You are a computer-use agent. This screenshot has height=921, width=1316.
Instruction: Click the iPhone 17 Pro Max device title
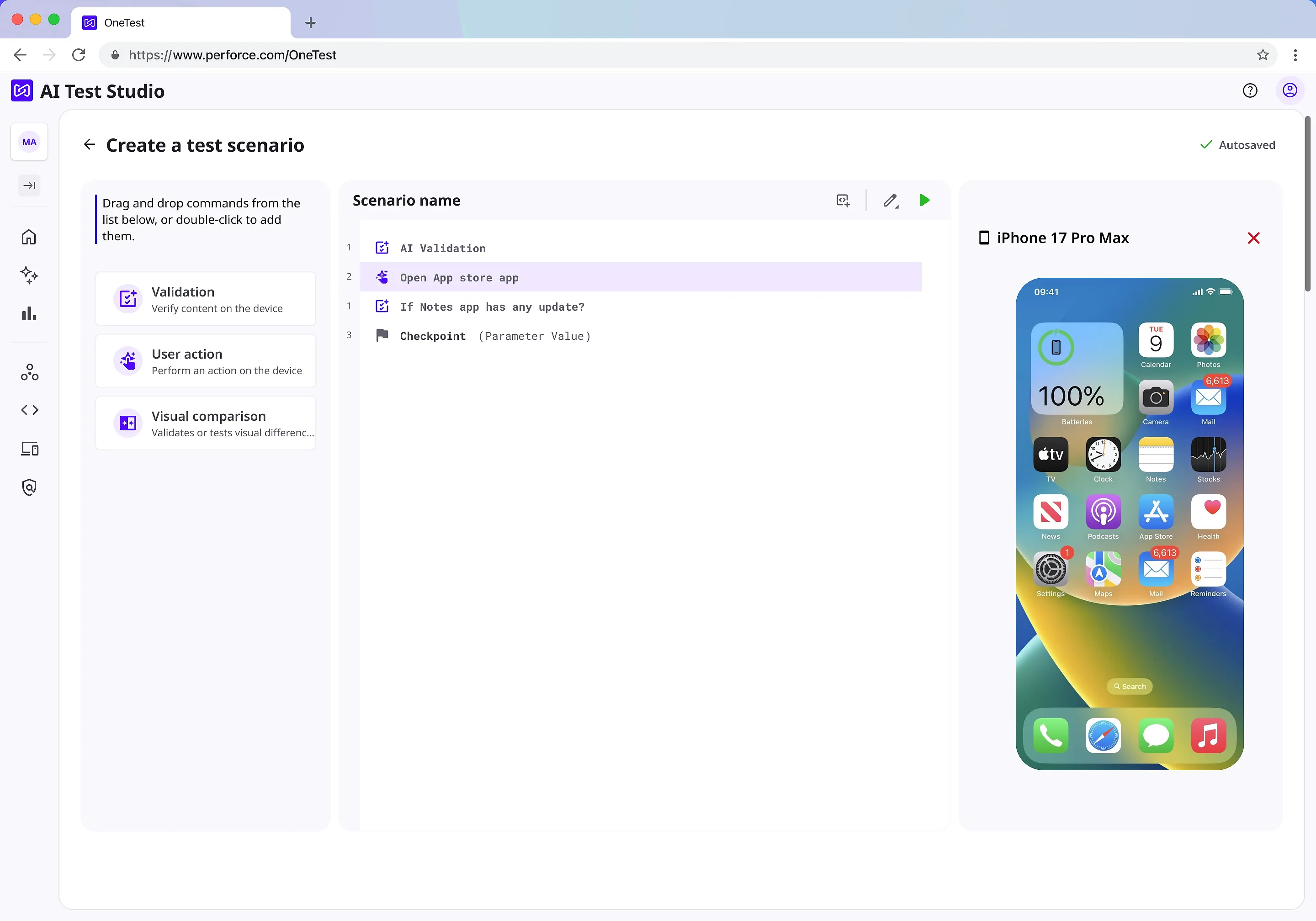pyautogui.click(x=1062, y=238)
